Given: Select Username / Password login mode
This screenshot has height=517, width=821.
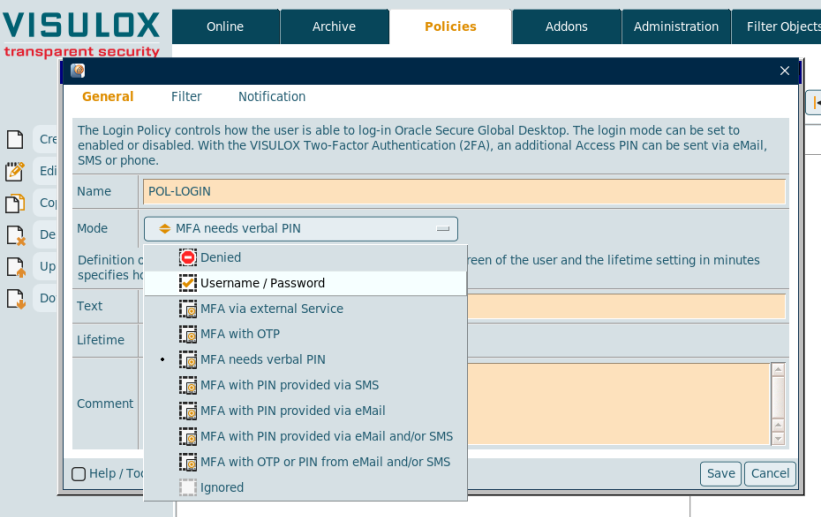Looking at the screenshot, I should tap(262, 283).
